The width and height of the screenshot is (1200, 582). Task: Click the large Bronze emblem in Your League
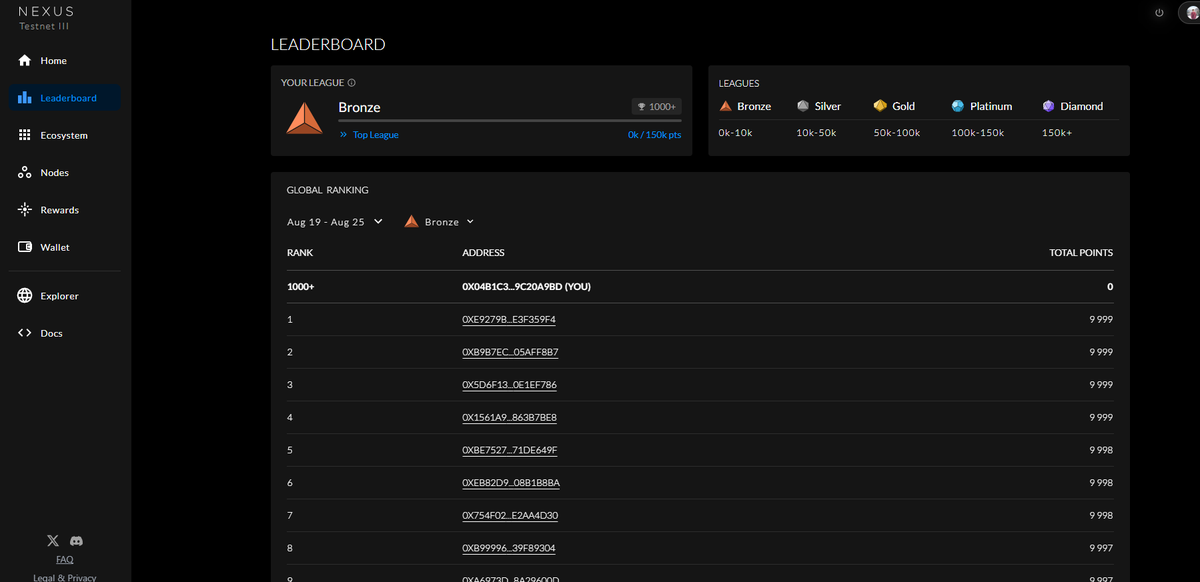[x=304, y=118]
